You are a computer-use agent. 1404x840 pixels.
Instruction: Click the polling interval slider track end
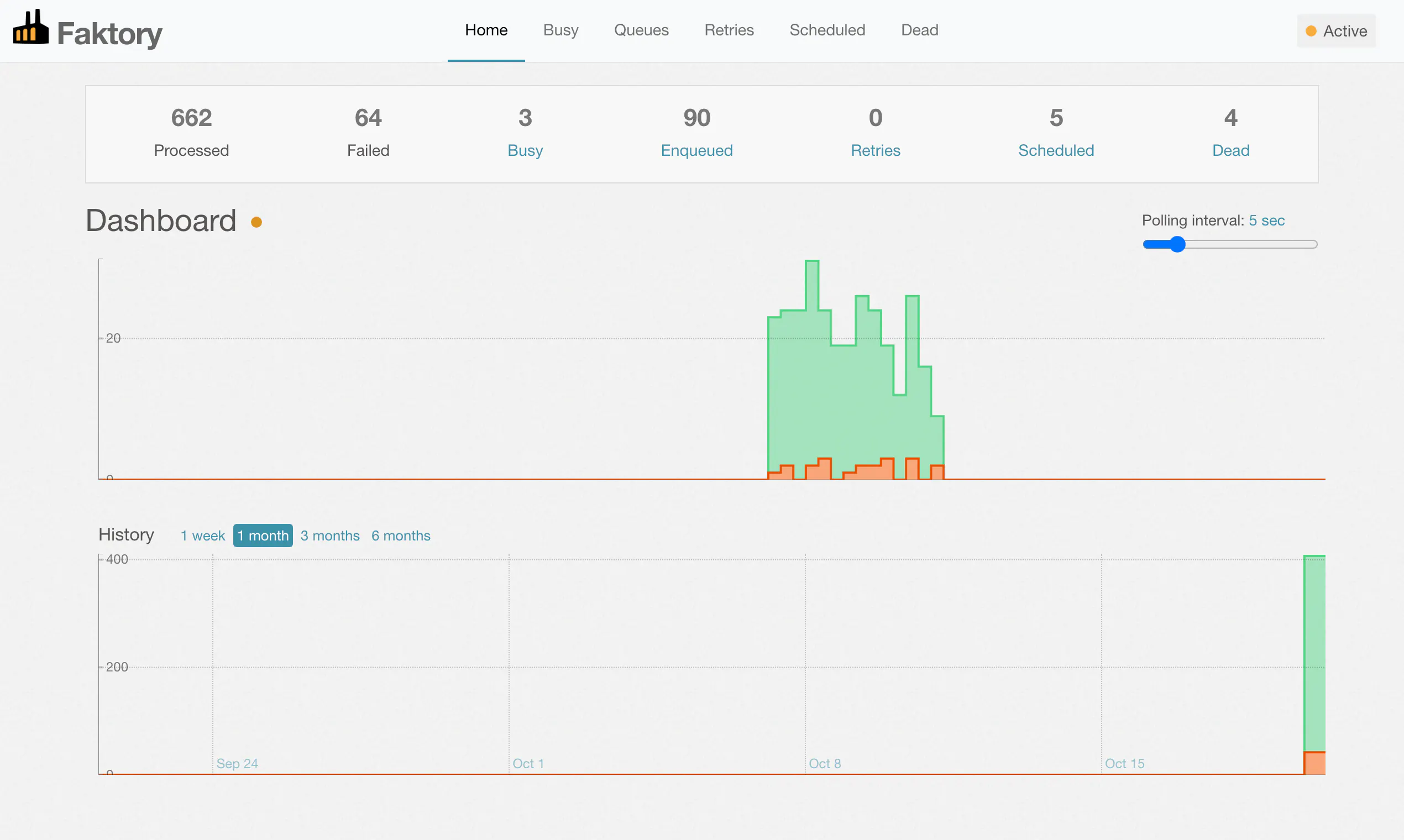pos(1313,244)
